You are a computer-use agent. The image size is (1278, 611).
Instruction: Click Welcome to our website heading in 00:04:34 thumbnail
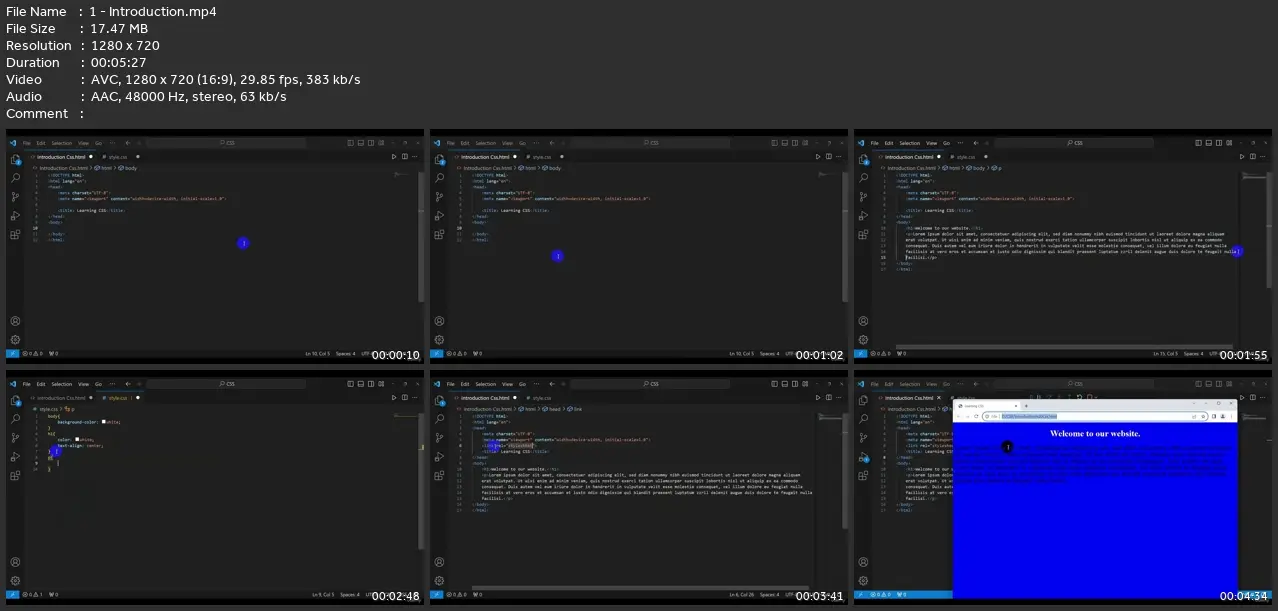click(1095, 433)
